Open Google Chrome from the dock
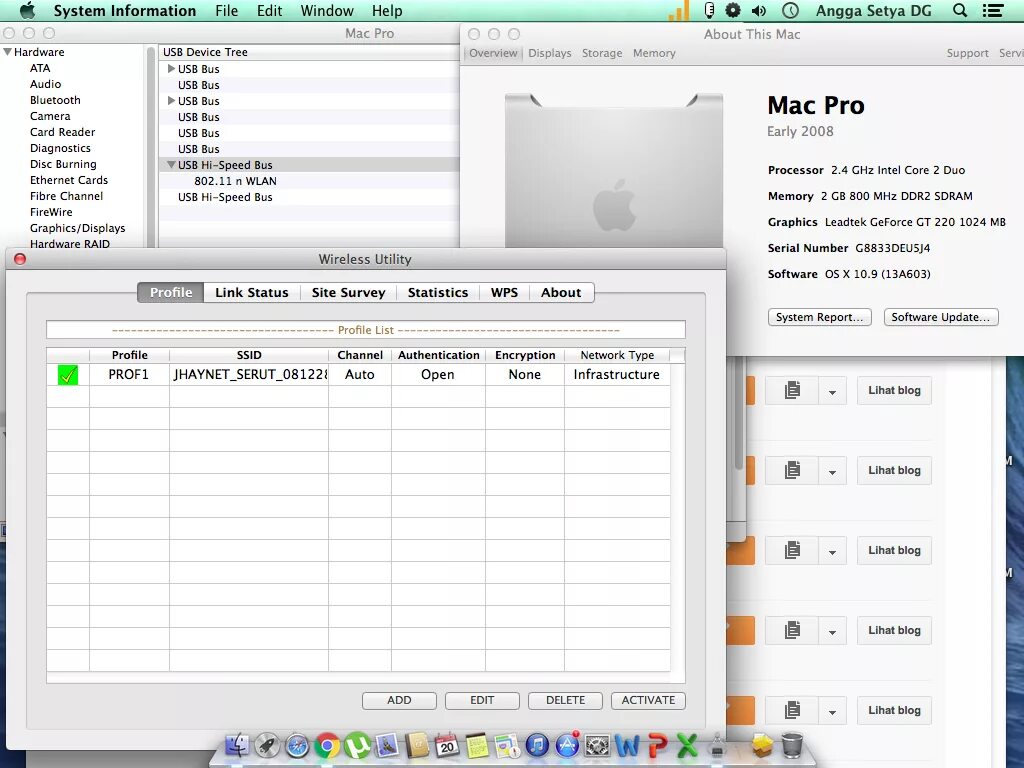This screenshot has height=768, width=1024. click(327, 745)
